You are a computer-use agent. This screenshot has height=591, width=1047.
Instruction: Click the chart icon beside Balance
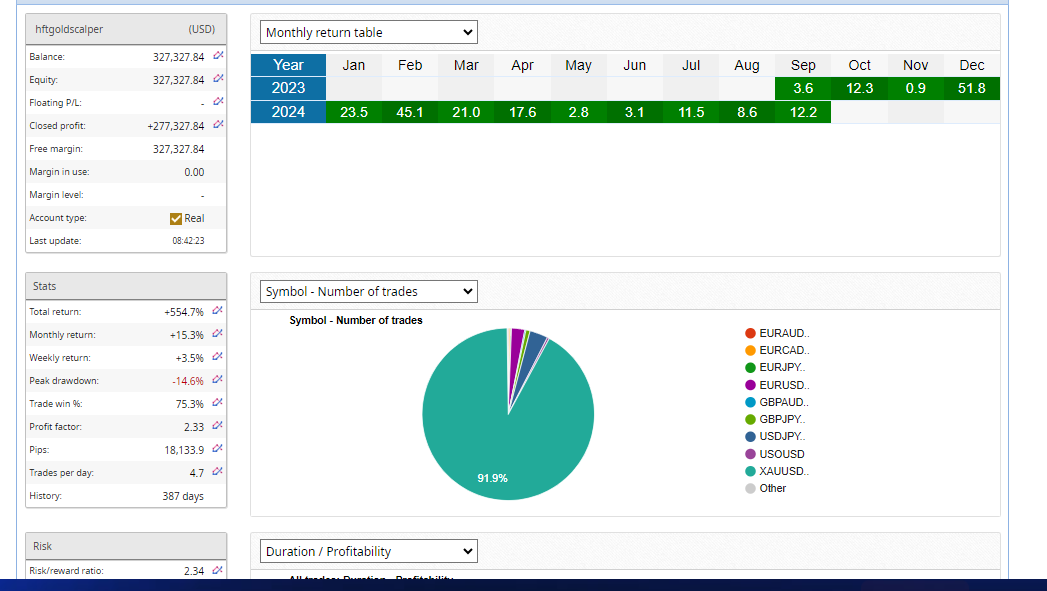(x=218, y=57)
